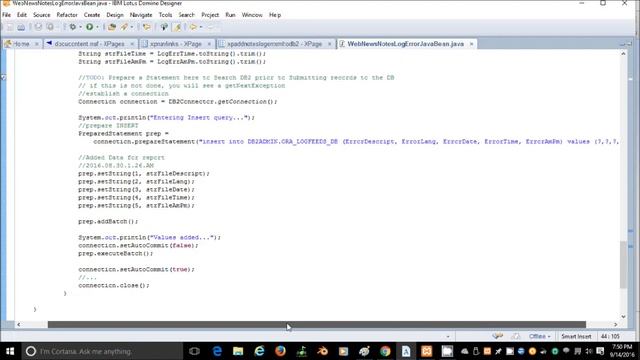Click the Debug gear toolbar icon
The image size is (640, 360).
click(x=73, y=27)
